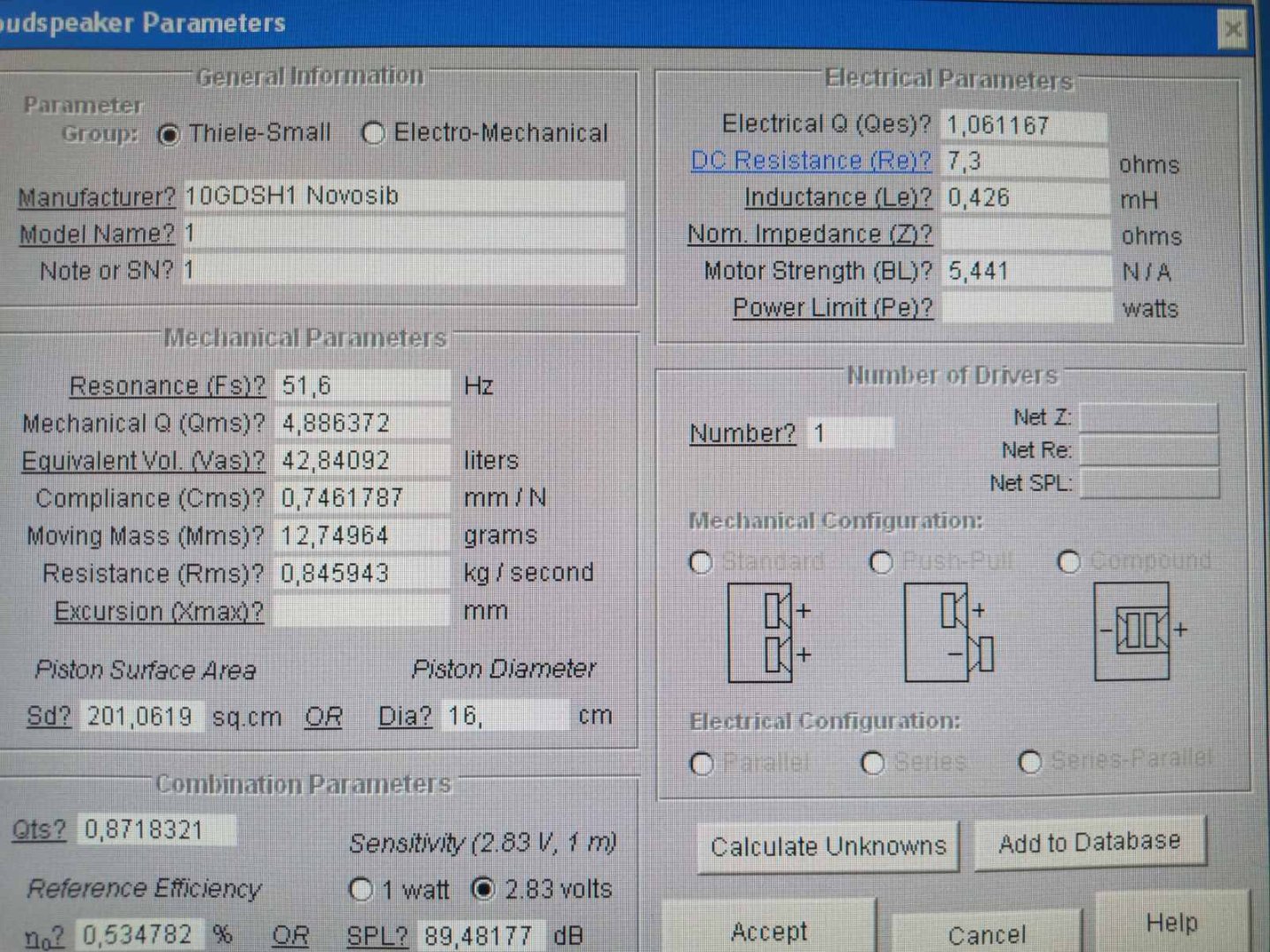Click the Accept button
The image size is (1270, 952).
click(768, 932)
